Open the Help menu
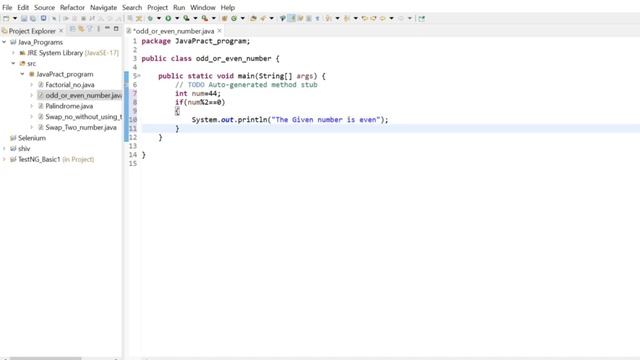 click(227, 7)
